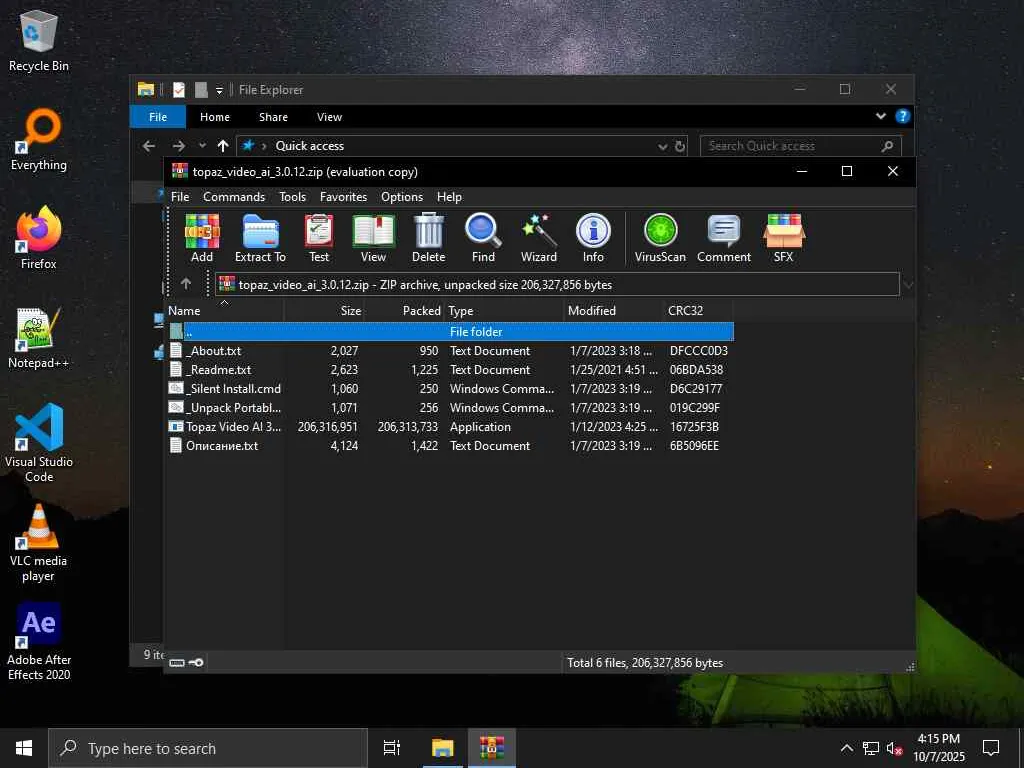Select Topaz Video AI application file
1024x768 pixels.
click(x=449, y=426)
